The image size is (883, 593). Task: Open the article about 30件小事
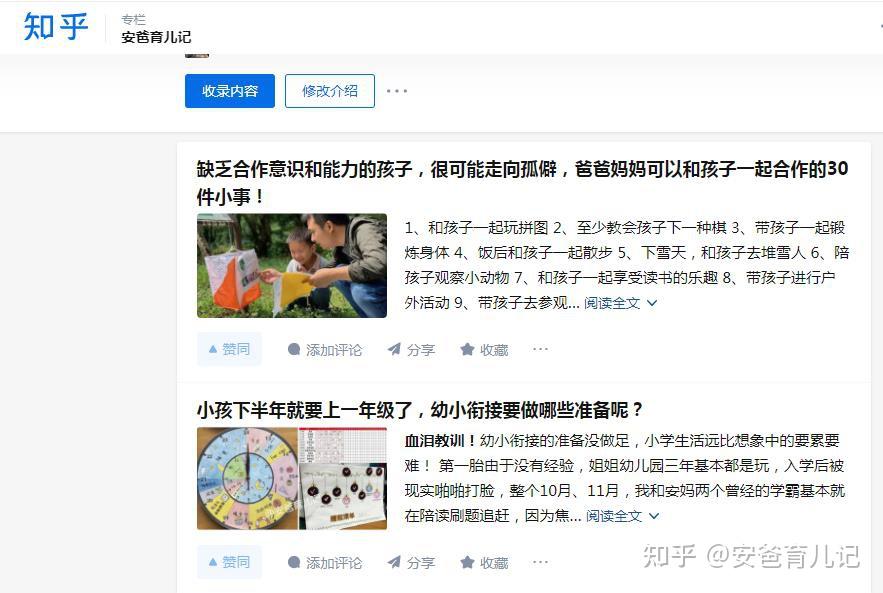click(x=522, y=182)
